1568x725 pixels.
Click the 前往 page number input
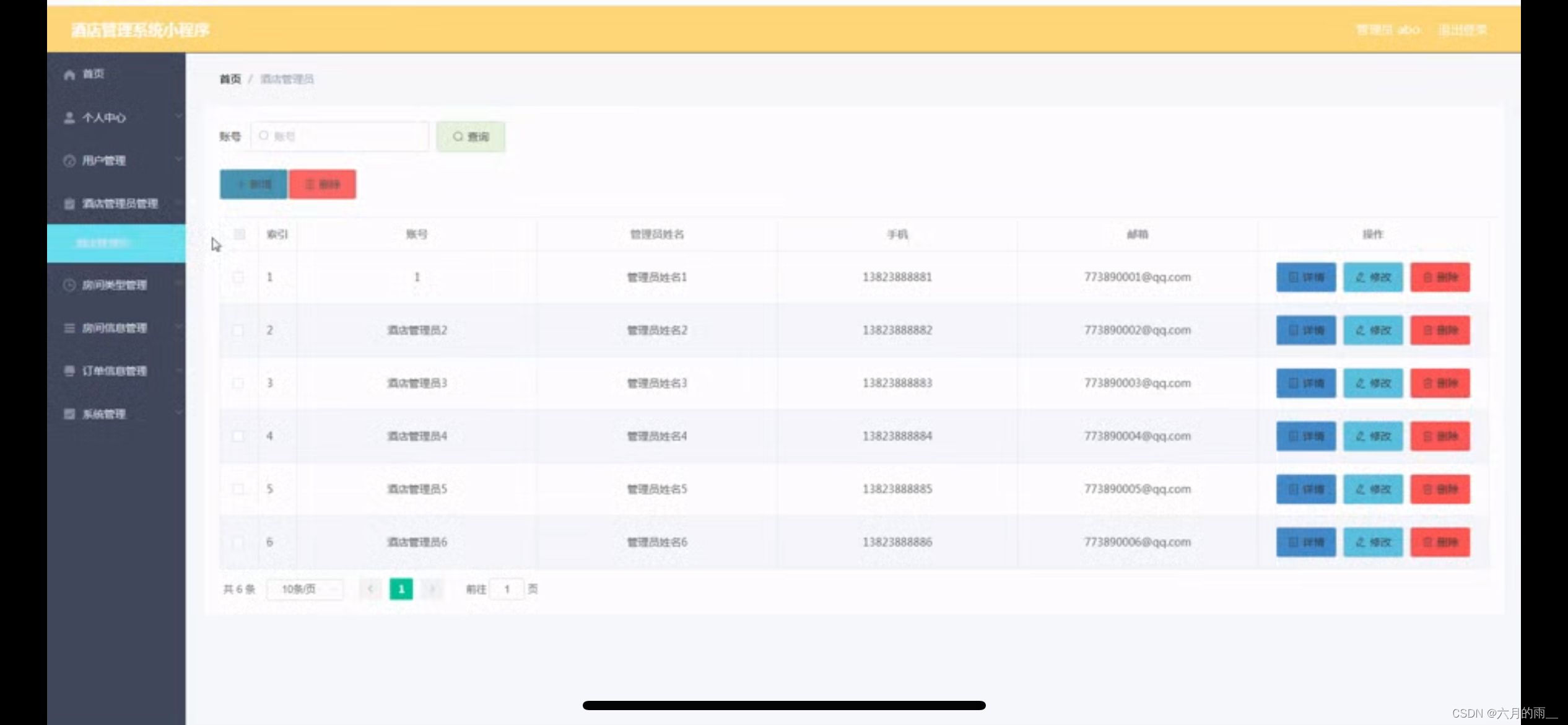tap(507, 589)
